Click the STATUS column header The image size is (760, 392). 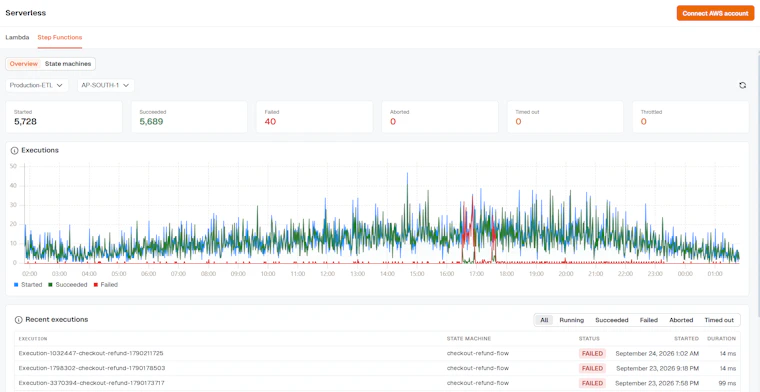click(589, 339)
